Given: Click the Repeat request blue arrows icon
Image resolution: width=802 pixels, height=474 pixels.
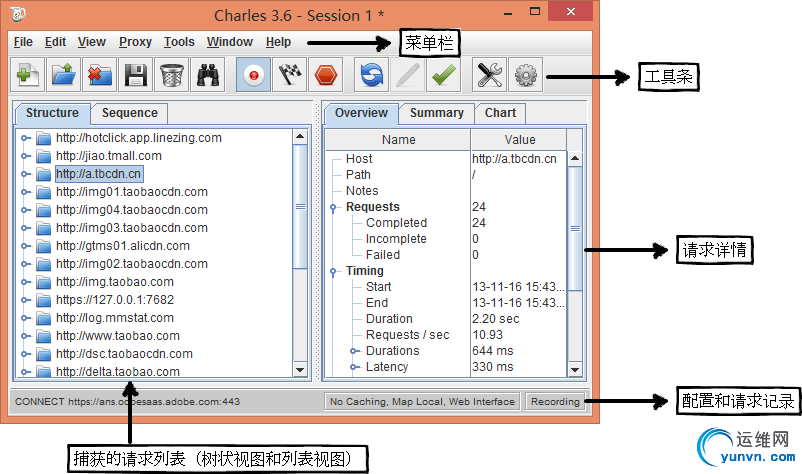Looking at the screenshot, I should [x=371, y=75].
